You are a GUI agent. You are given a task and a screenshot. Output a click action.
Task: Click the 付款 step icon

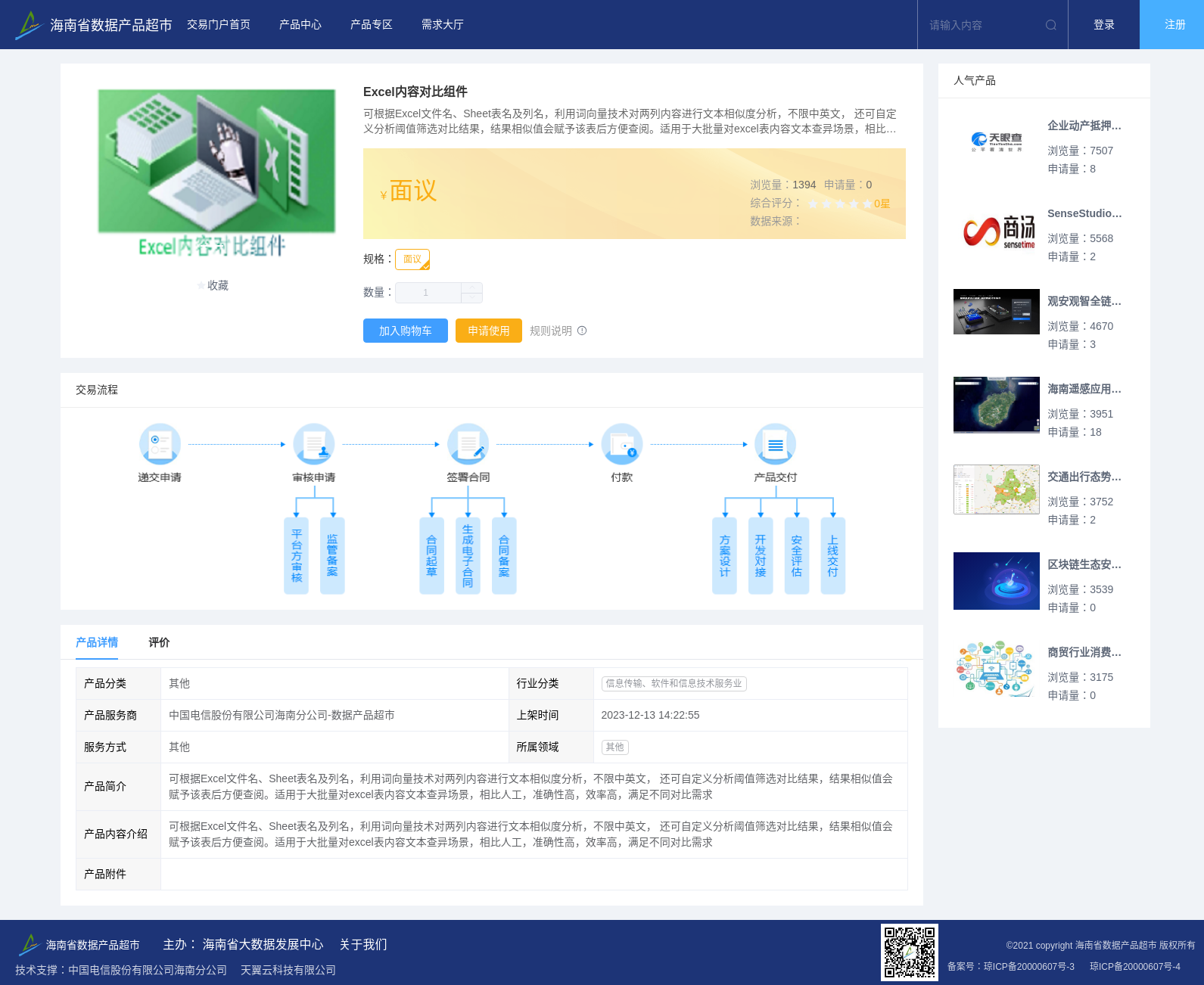click(622, 443)
